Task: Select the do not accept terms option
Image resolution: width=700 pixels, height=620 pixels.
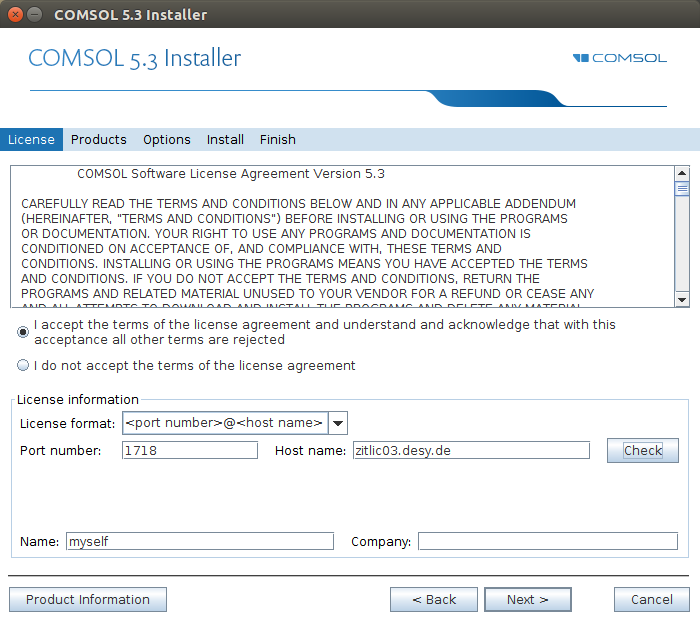Action: pos(23,366)
